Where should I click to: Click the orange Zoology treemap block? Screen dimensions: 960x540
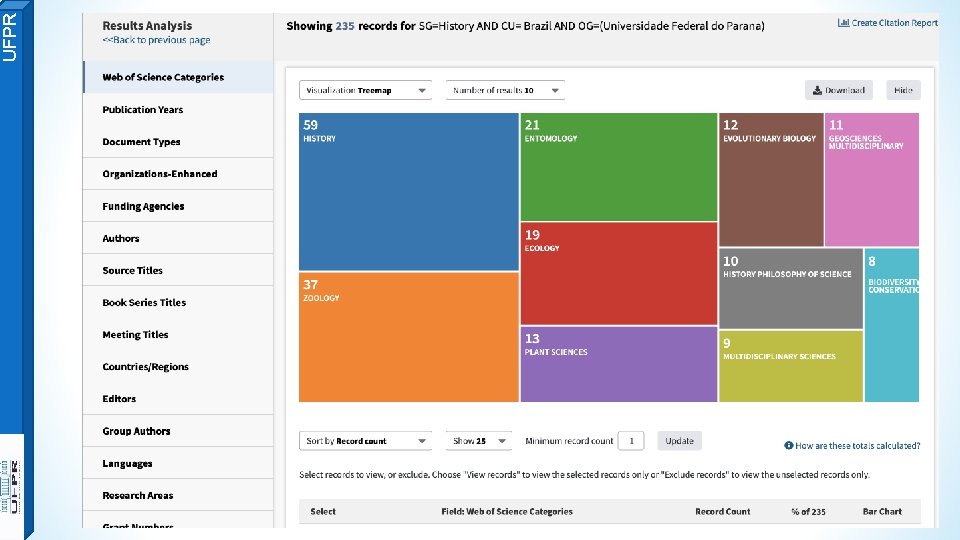tap(408, 337)
